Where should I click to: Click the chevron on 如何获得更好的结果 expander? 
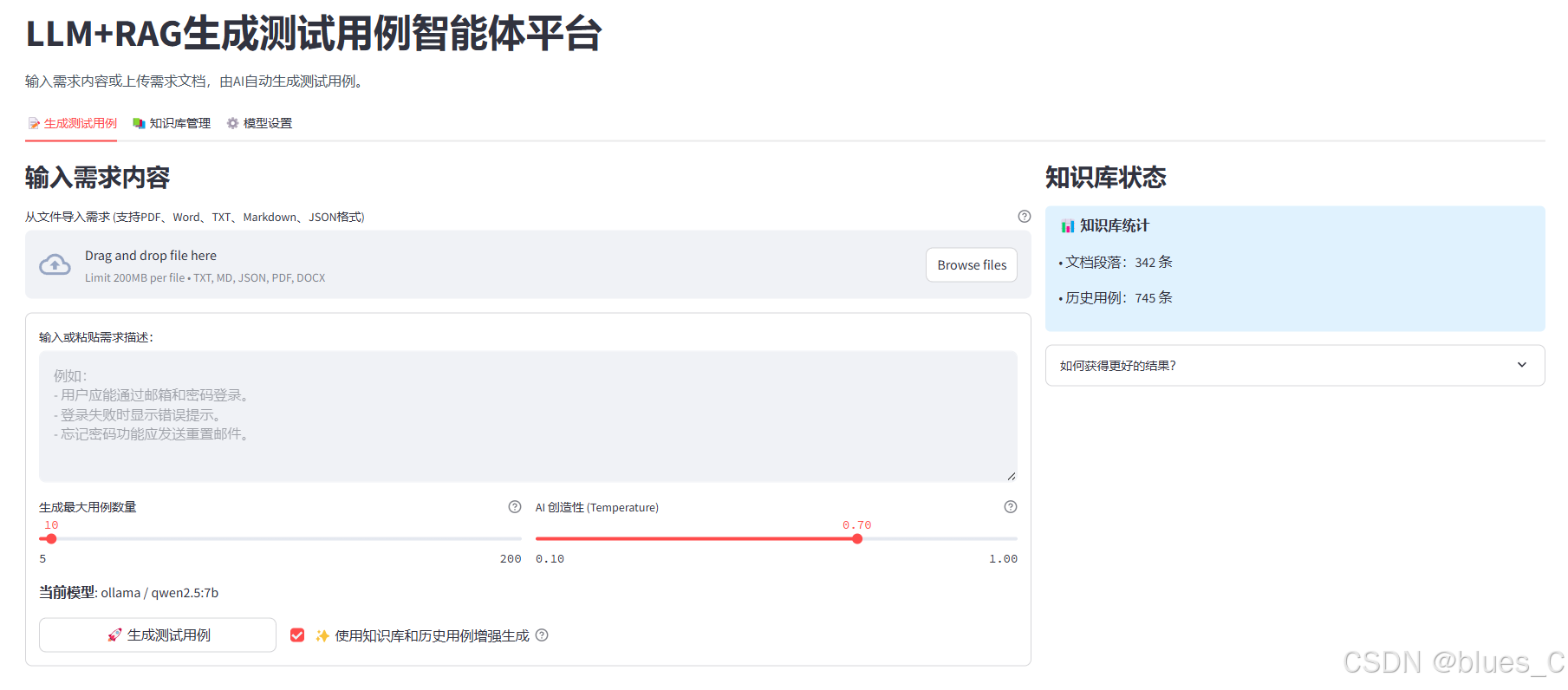(x=1522, y=365)
